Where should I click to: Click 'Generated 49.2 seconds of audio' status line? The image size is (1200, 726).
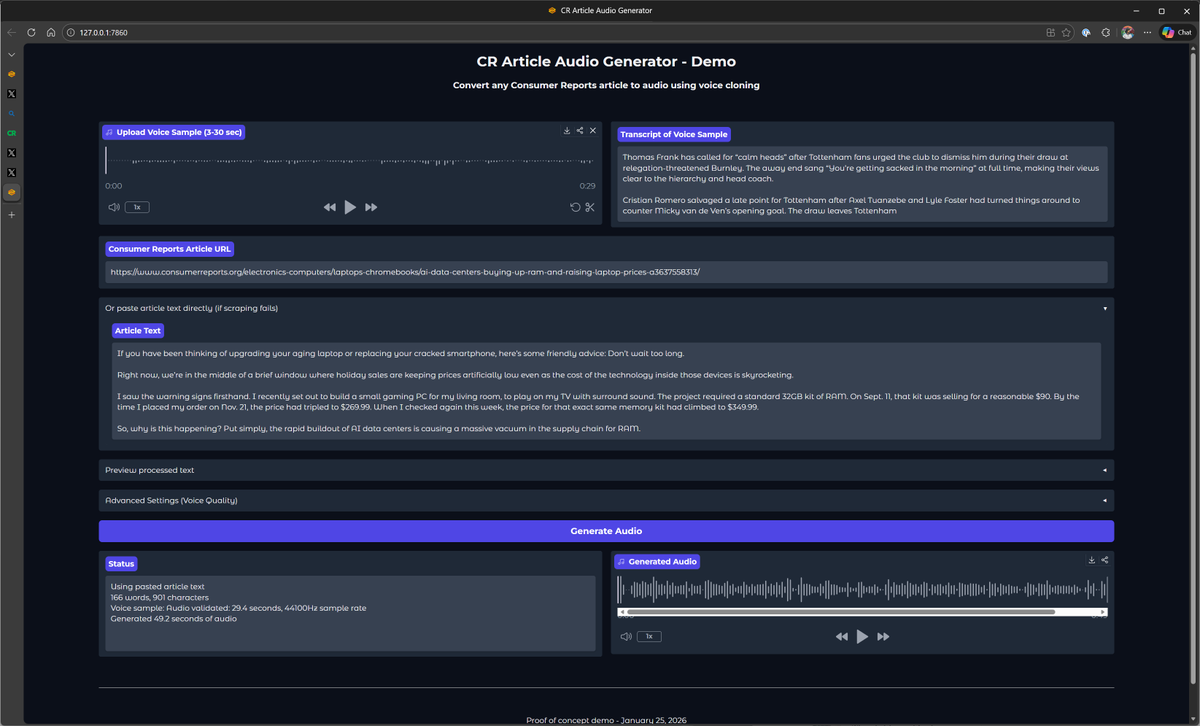point(174,618)
